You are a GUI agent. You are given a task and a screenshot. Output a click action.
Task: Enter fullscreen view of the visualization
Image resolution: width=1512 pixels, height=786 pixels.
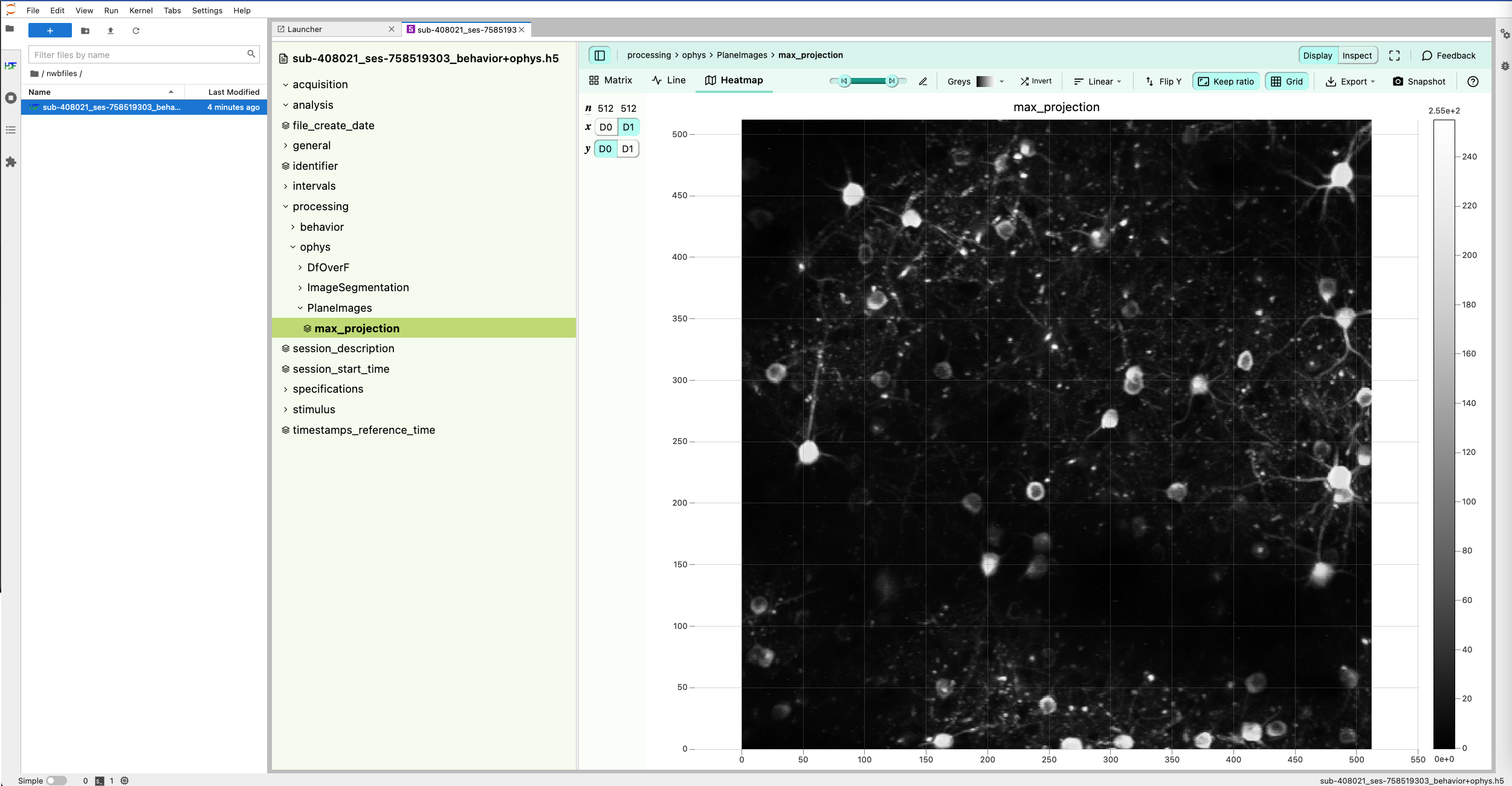[x=1395, y=55]
